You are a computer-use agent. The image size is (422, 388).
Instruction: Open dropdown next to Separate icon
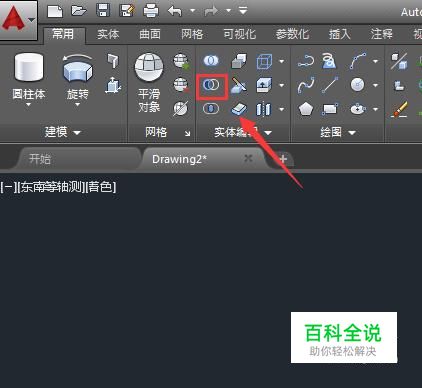(282, 109)
